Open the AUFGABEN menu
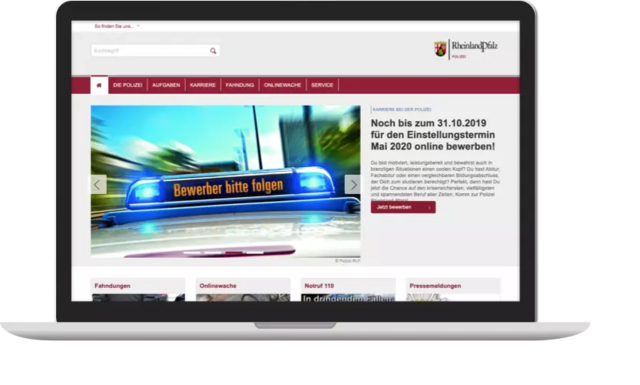640x385 pixels. [166, 85]
